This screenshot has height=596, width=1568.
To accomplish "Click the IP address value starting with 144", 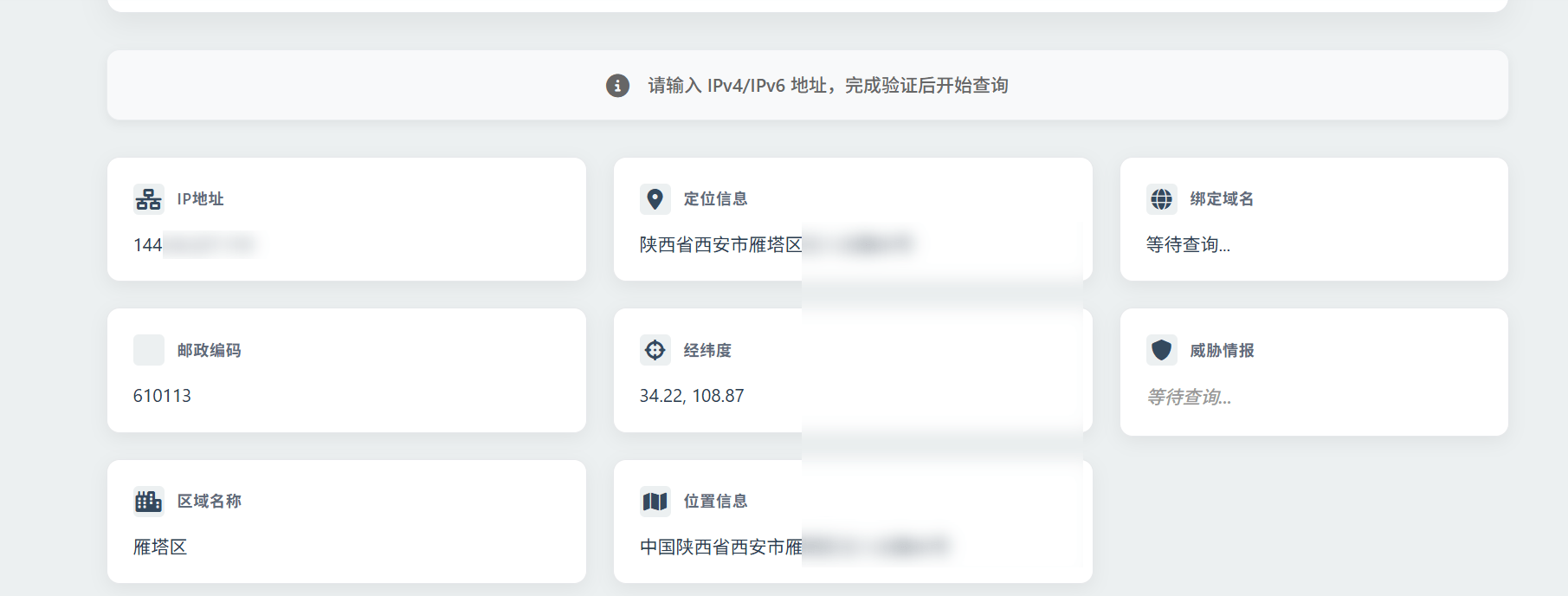I will (196, 245).
